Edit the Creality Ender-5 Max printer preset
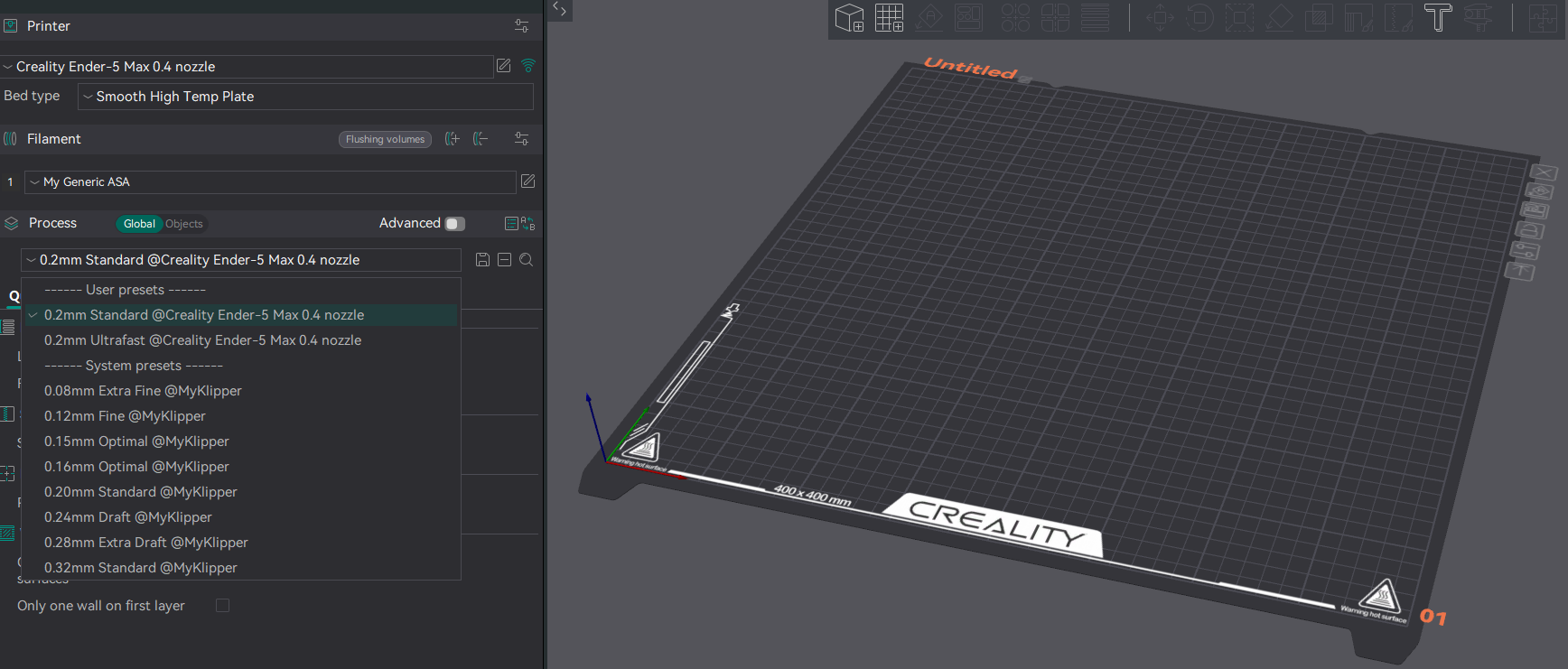 tap(504, 66)
